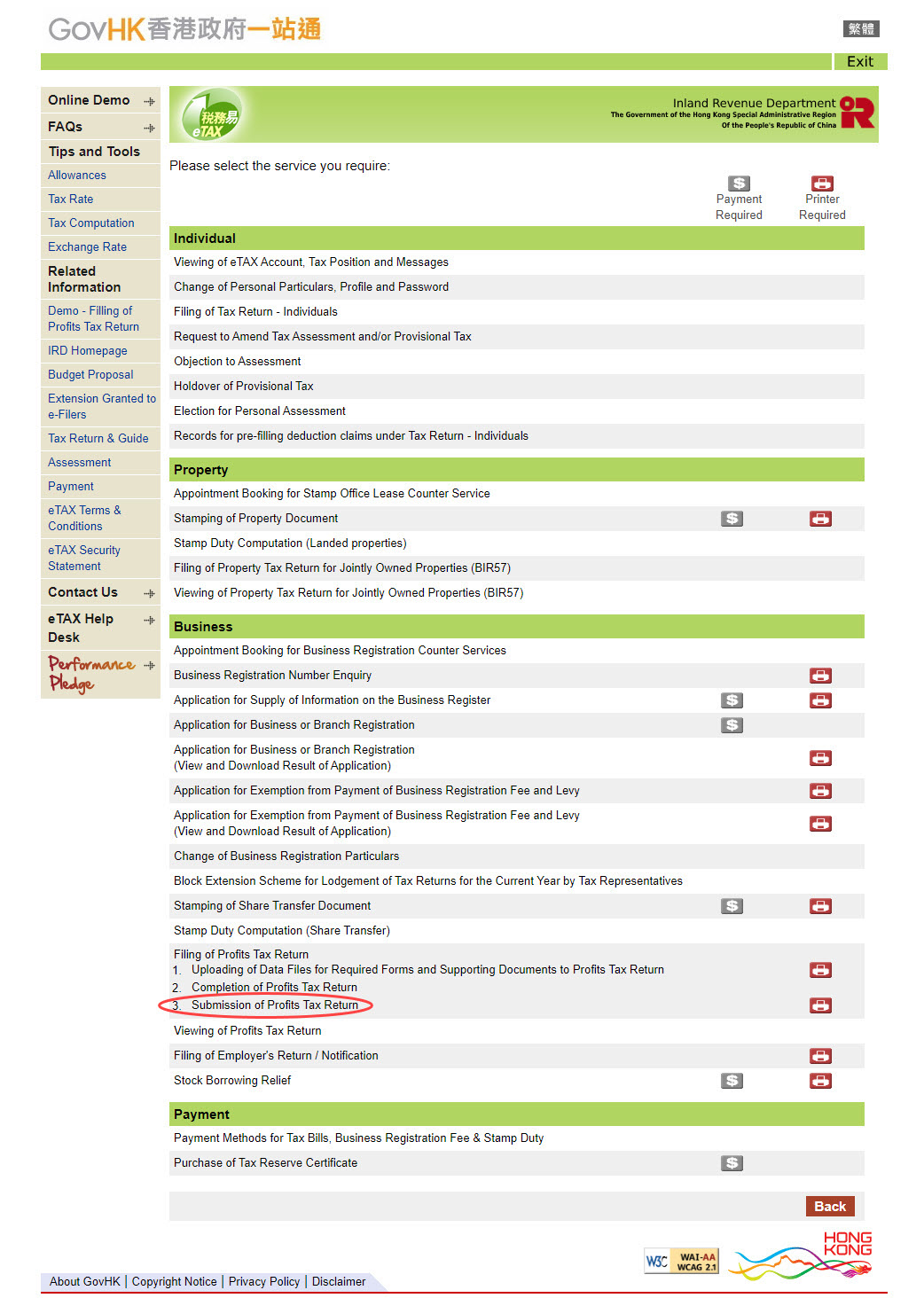Viewport: 924px width, 1298px height.
Task: Click printer icon for Filing of Employer's Return
Action: (820, 1056)
